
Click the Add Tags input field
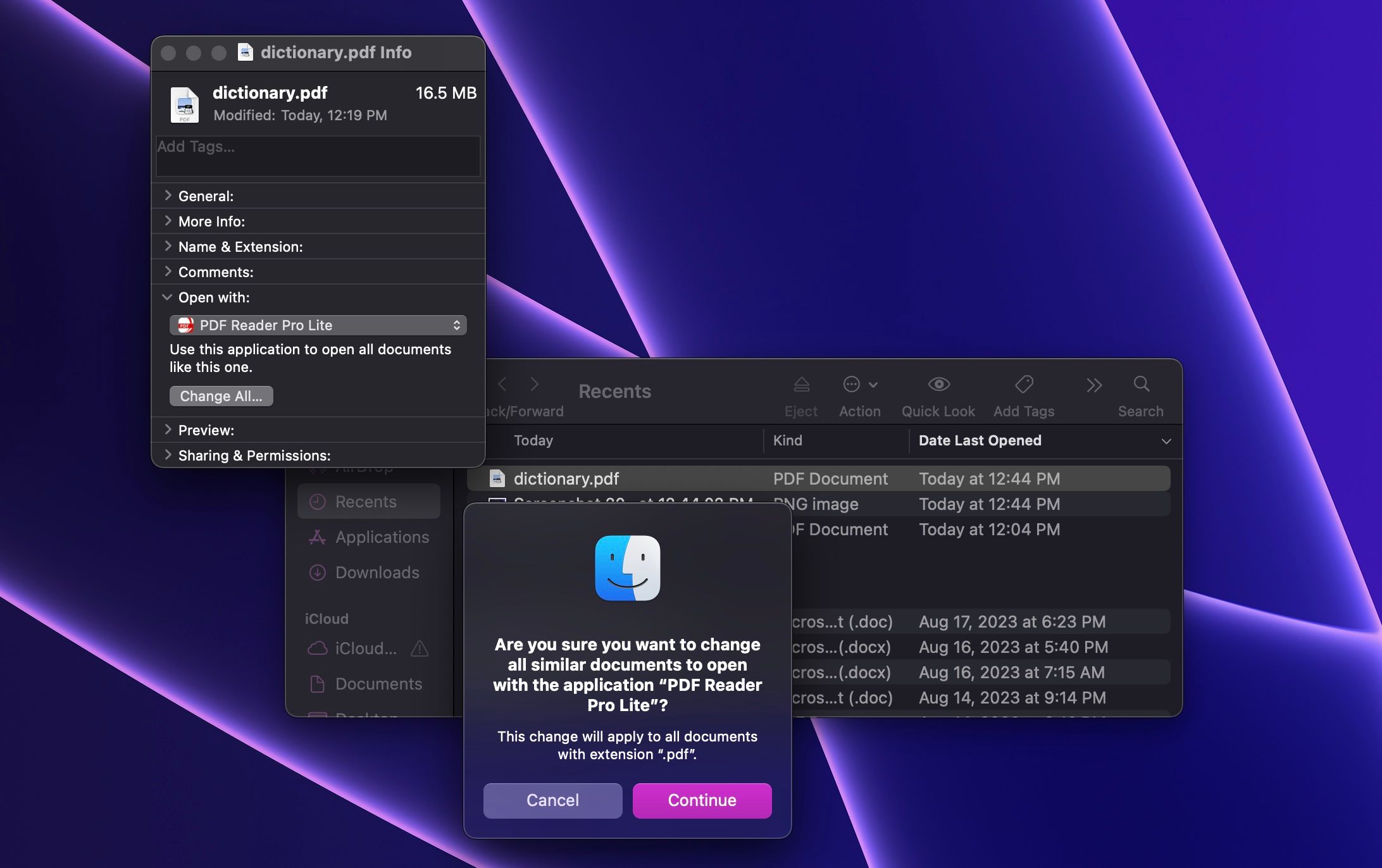(318, 155)
